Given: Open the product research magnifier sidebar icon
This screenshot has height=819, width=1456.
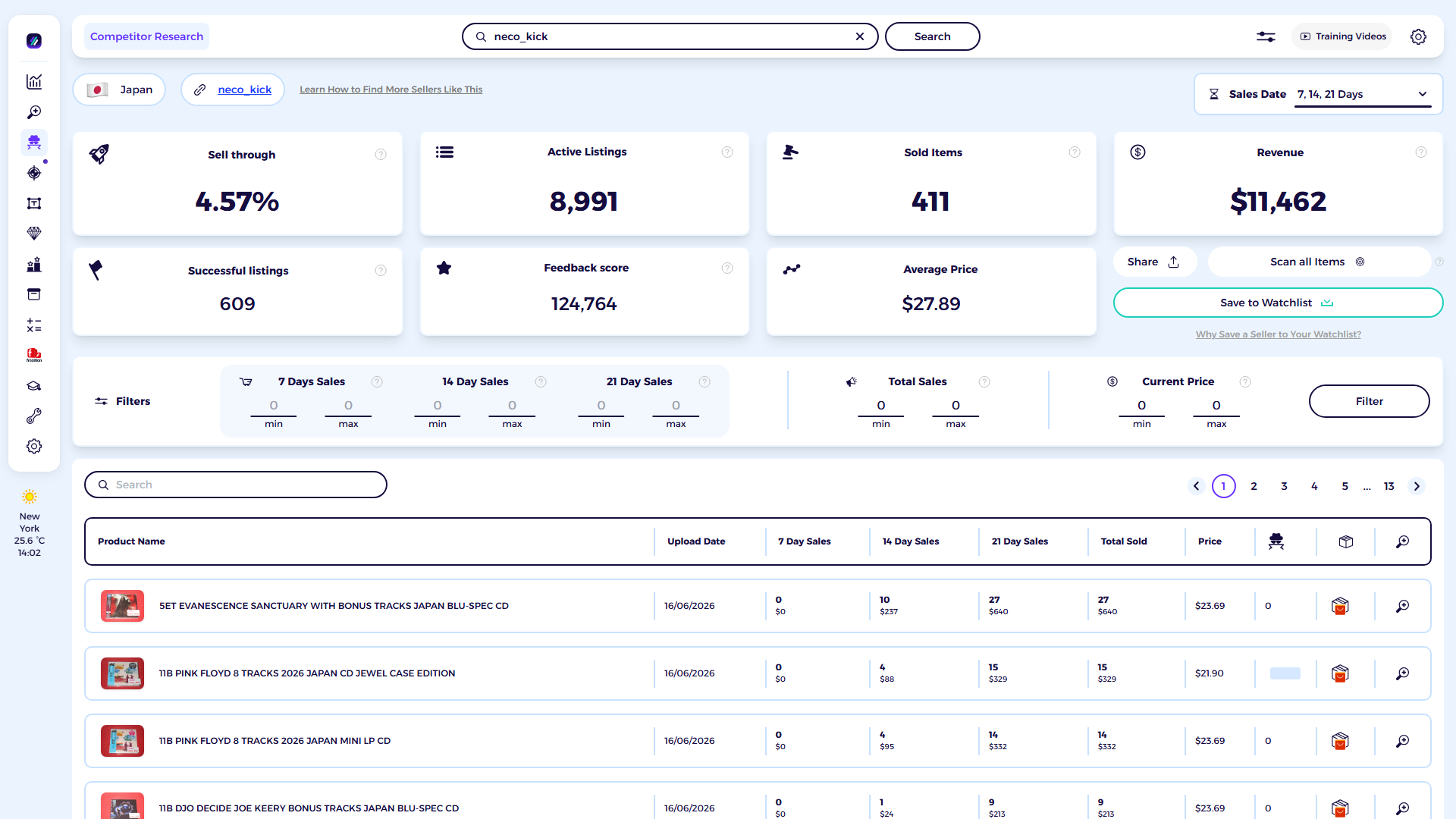Looking at the screenshot, I should [x=34, y=112].
